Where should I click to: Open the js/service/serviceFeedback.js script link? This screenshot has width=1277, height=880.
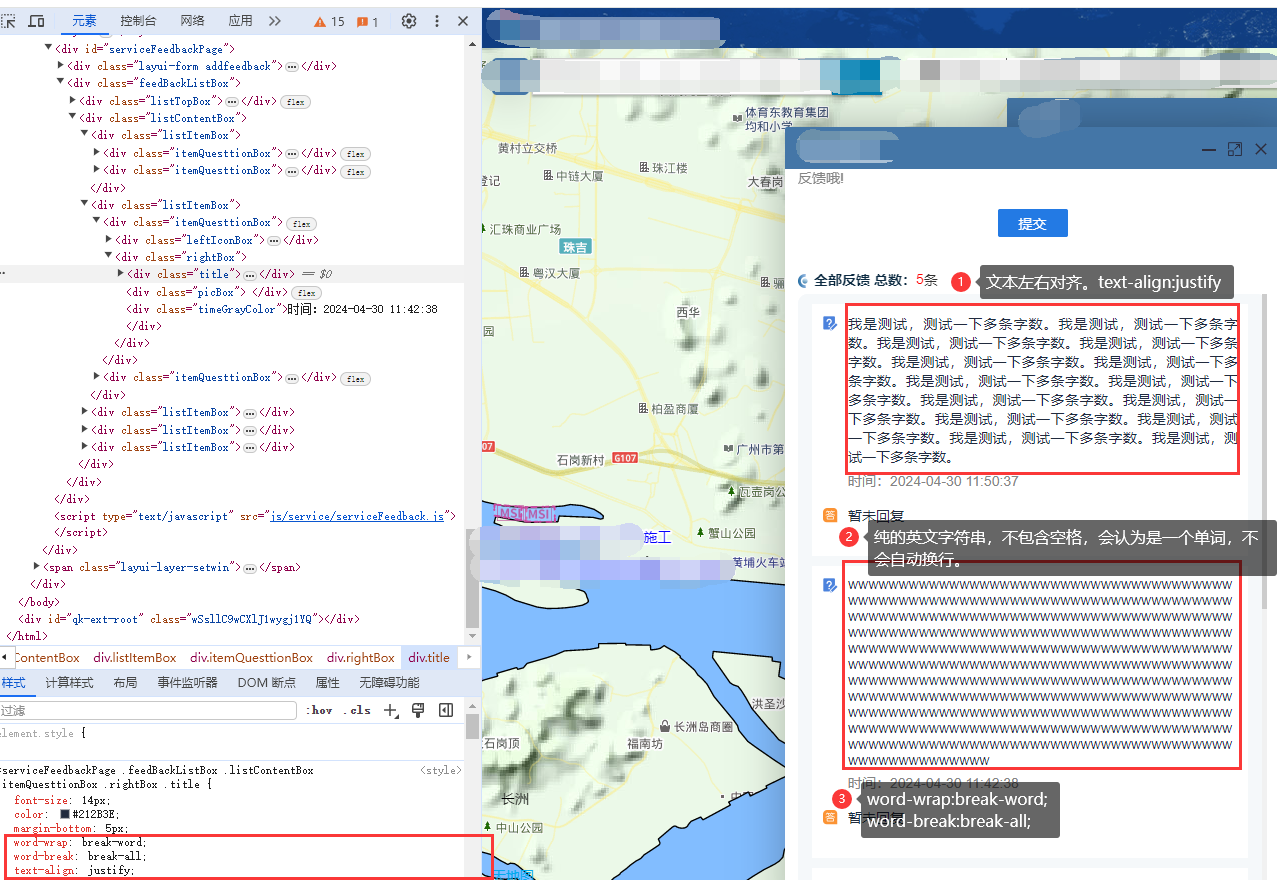(357, 516)
